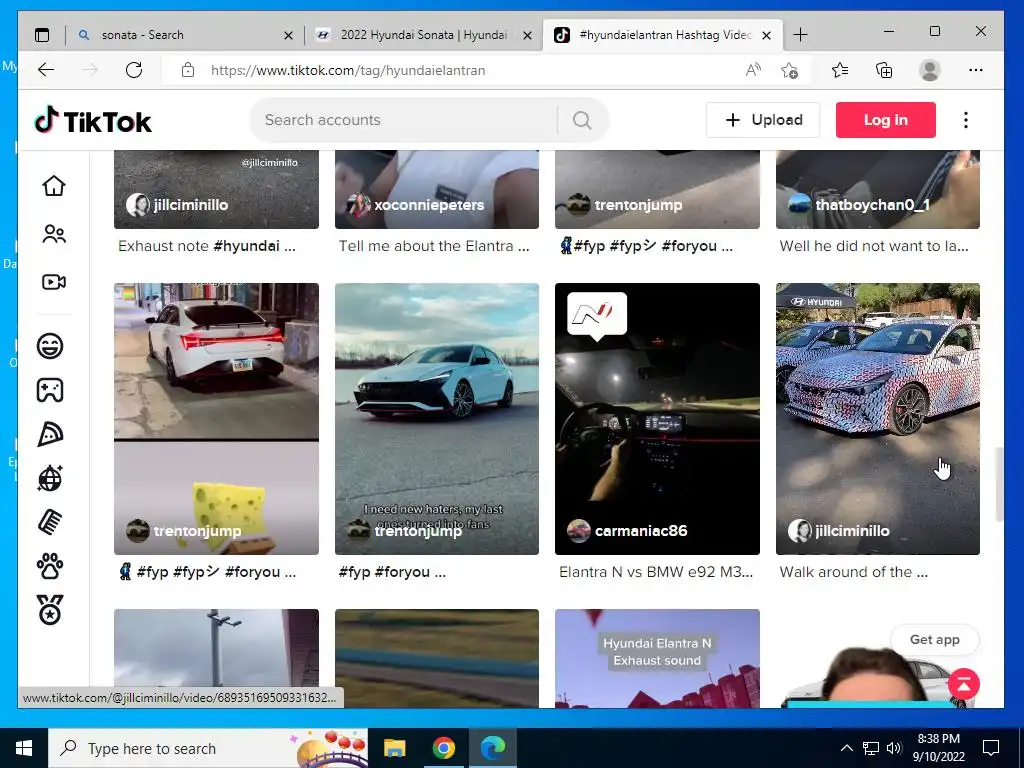This screenshot has width=1024, height=768.
Task: Open the Following people icon in sidebar
Action: 54,234
